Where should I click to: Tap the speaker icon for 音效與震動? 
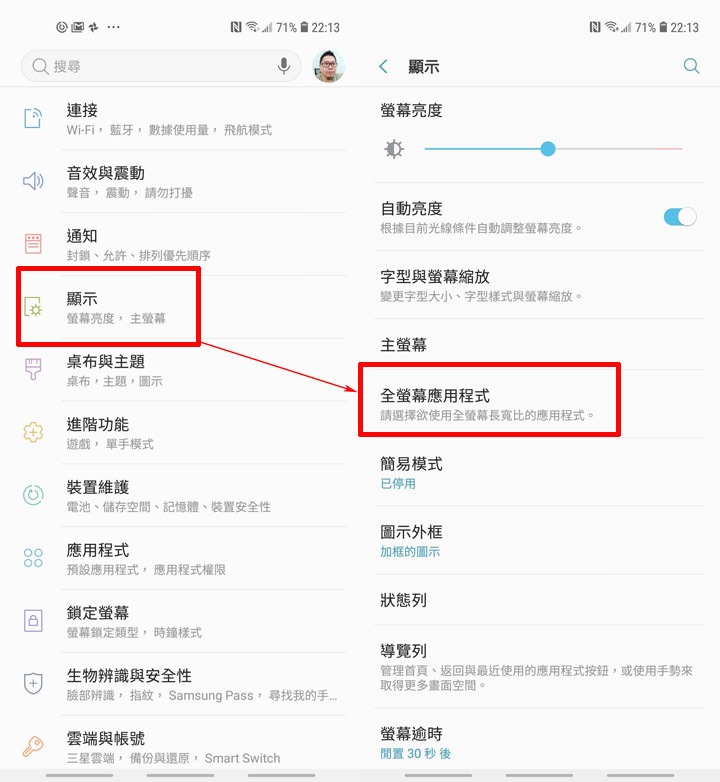[x=33, y=181]
